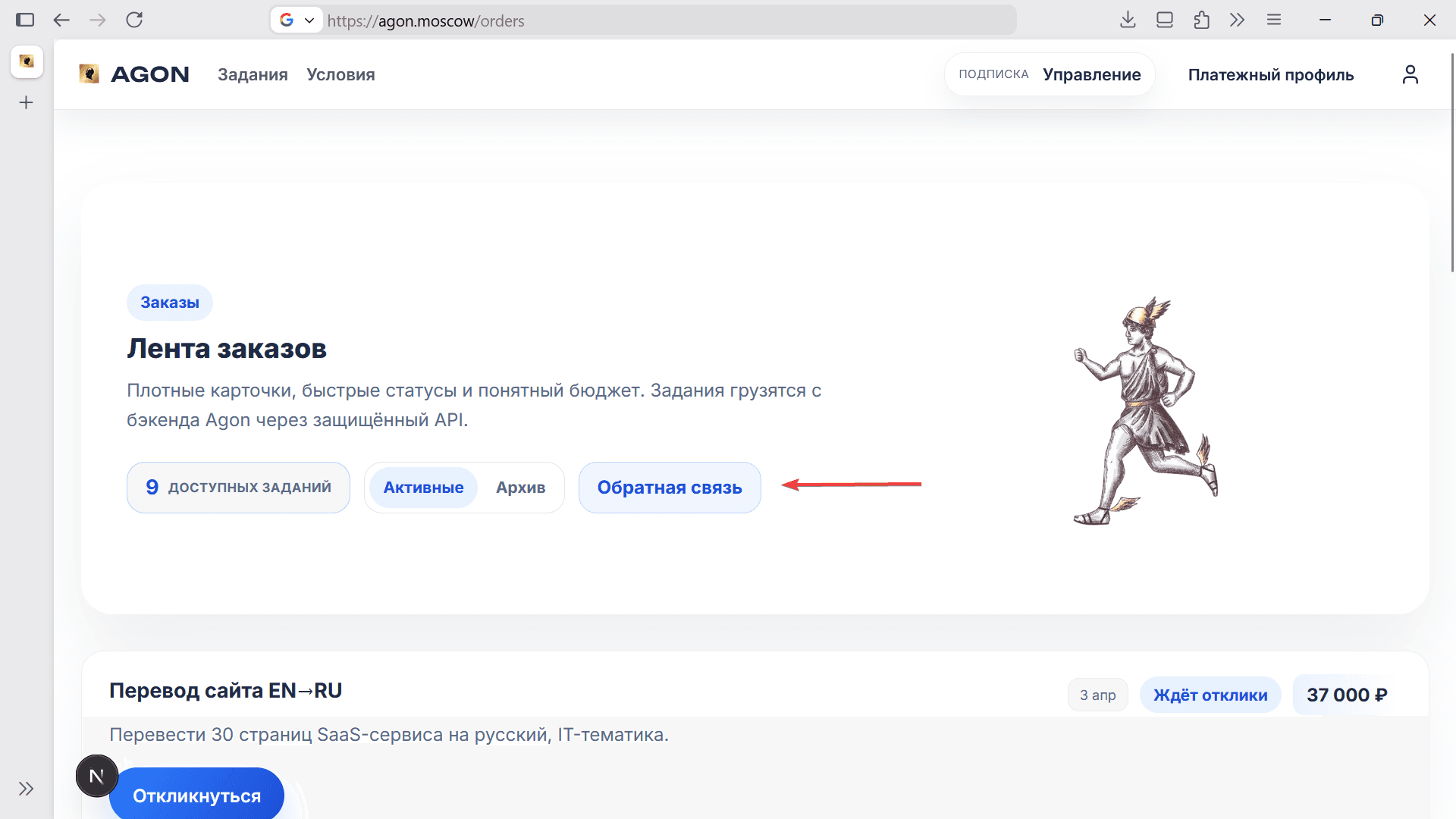The width and height of the screenshot is (1456, 819).
Task: Open the Перевод сайта EN→RU order title
Action: point(225,691)
